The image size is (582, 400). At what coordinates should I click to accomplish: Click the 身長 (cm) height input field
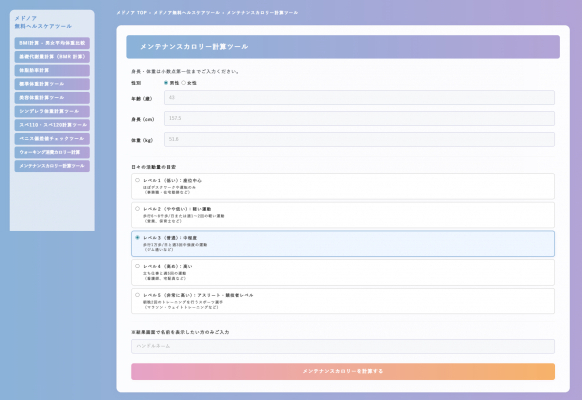point(359,118)
